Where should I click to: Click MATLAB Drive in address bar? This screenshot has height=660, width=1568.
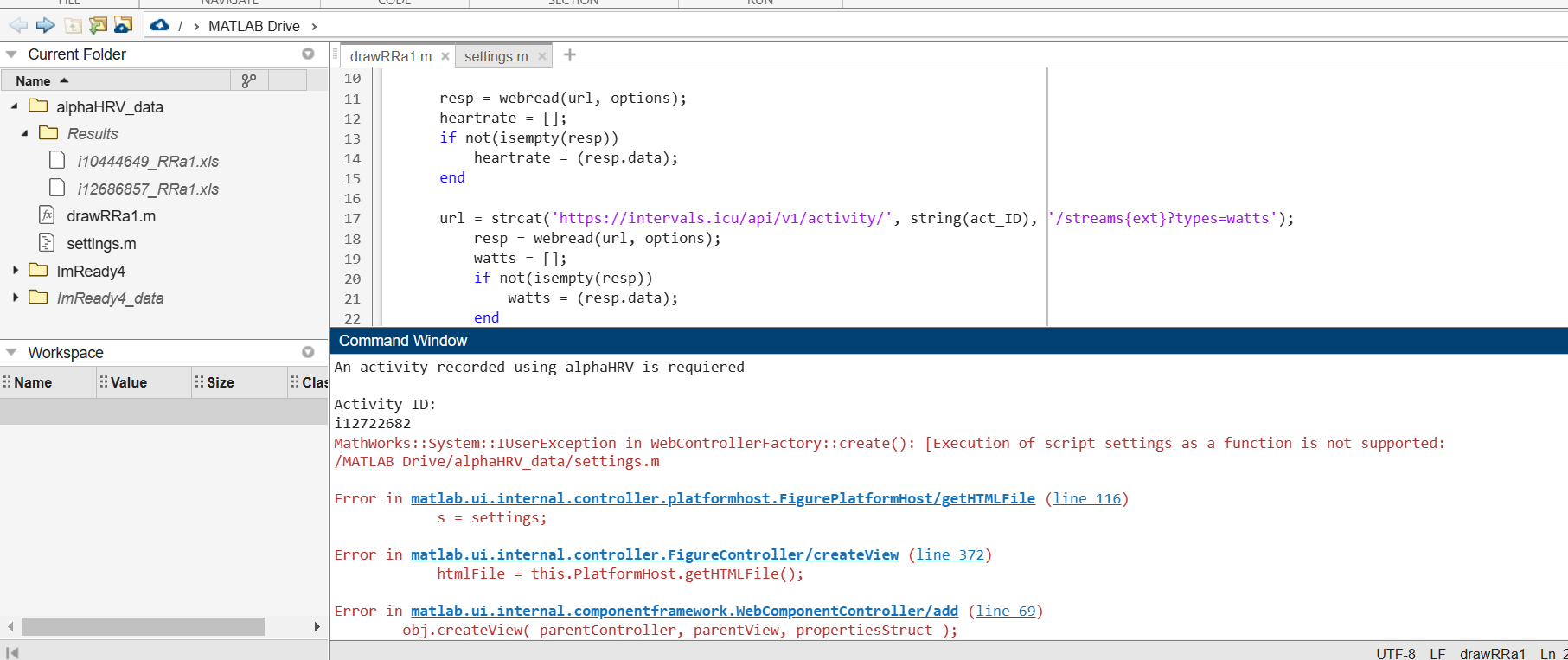[x=254, y=26]
